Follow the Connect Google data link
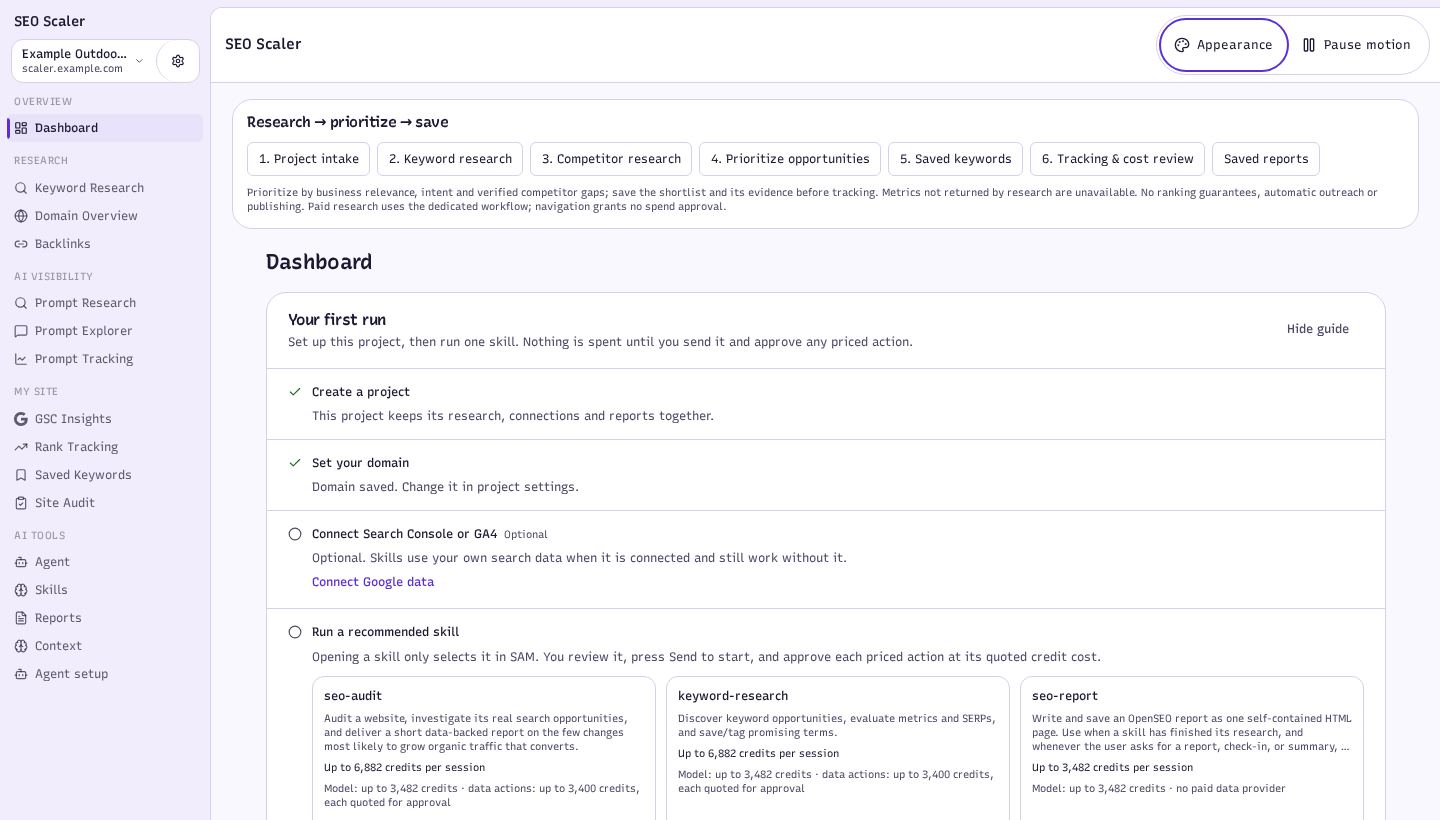Image resolution: width=1440 pixels, height=820 pixels. point(373,582)
